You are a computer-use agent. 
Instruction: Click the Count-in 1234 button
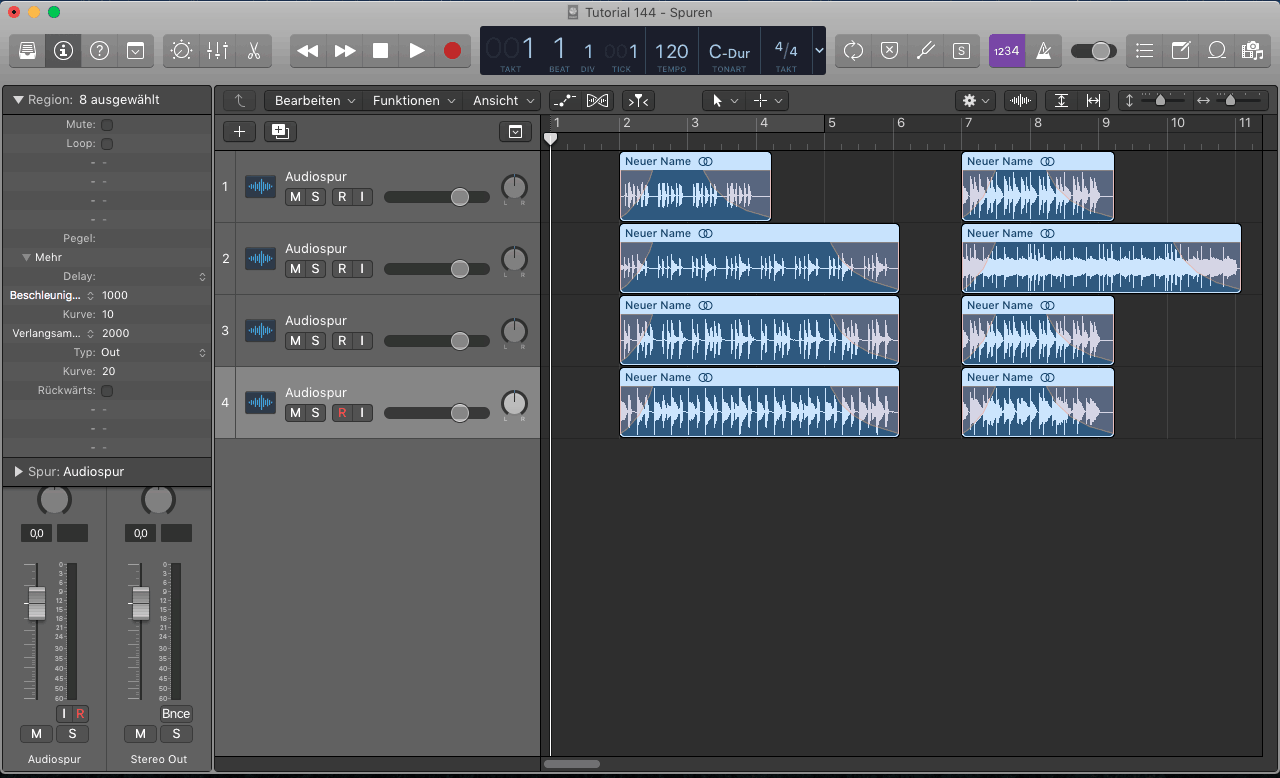click(x=1007, y=51)
